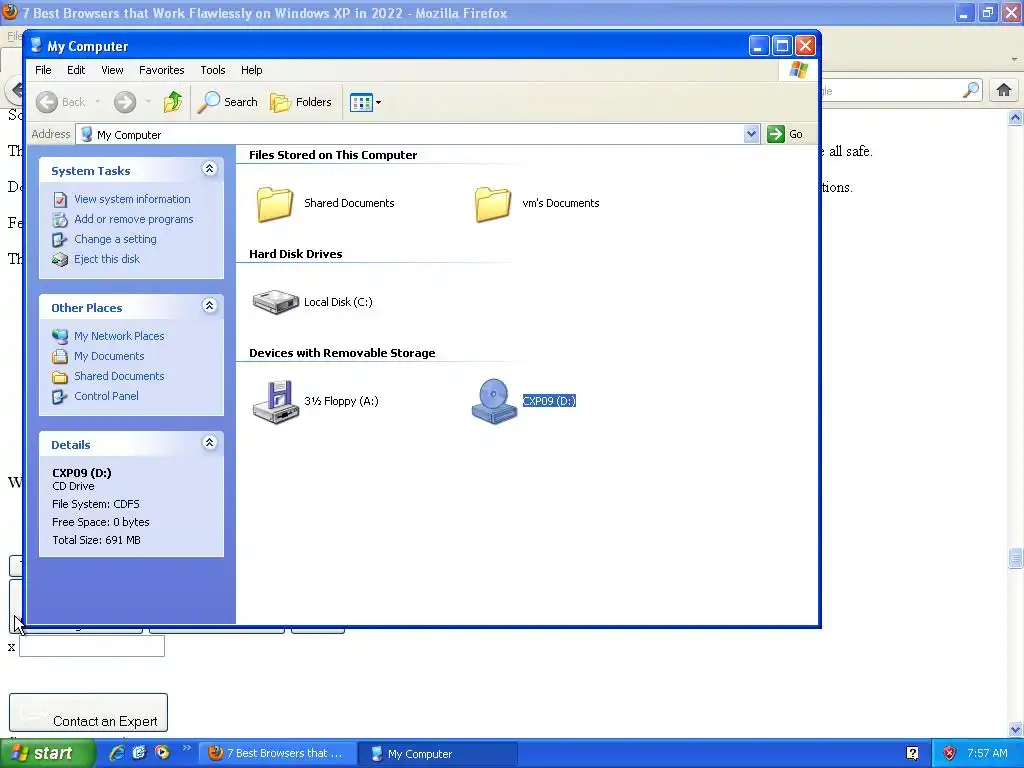Launch Outlook Express from Quick Launch

(x=139, y=753)
